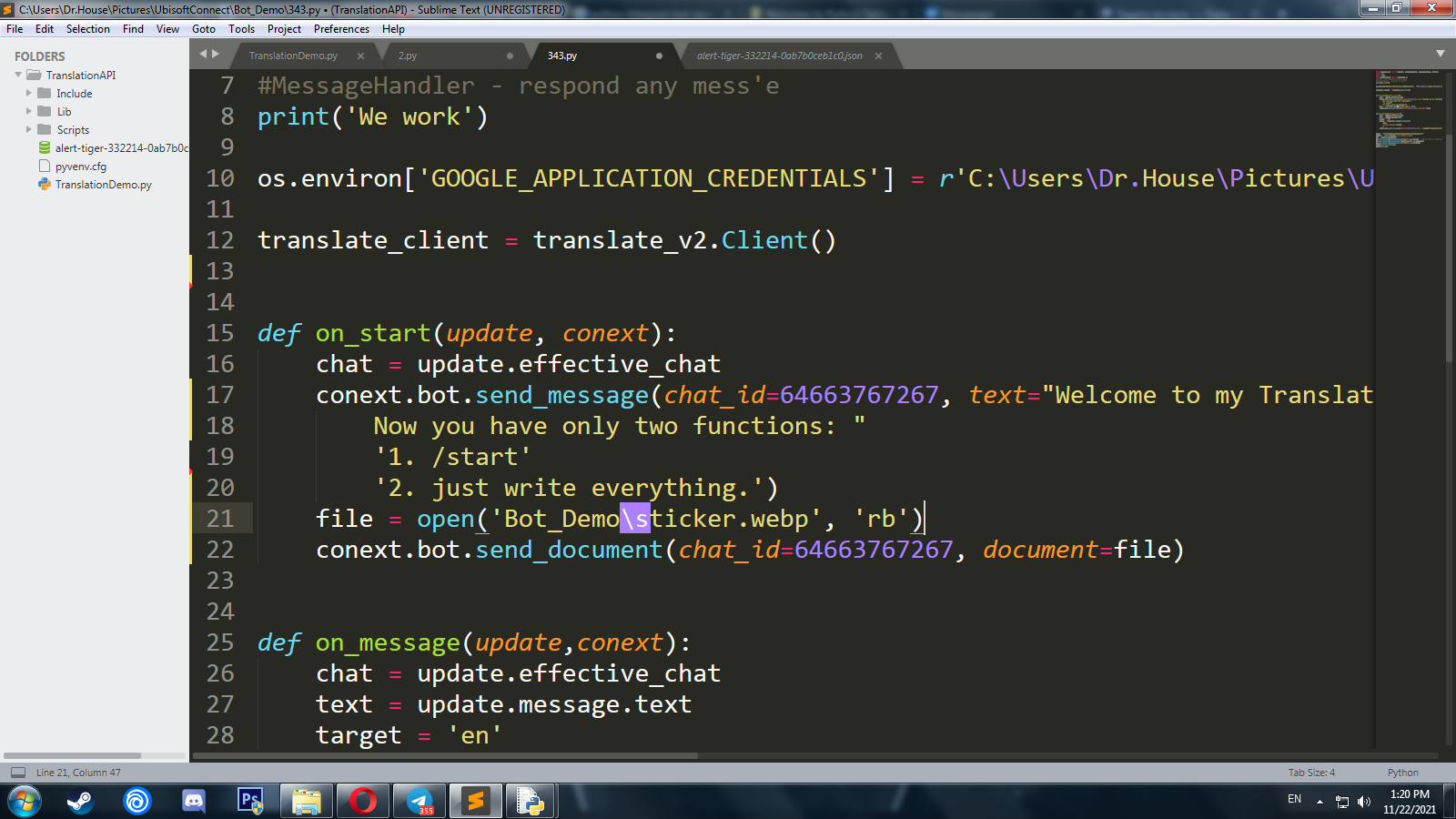Open Telegram from the taskbar
Image resolution: width=1456 pixels, height=819 pixels.
420,802
